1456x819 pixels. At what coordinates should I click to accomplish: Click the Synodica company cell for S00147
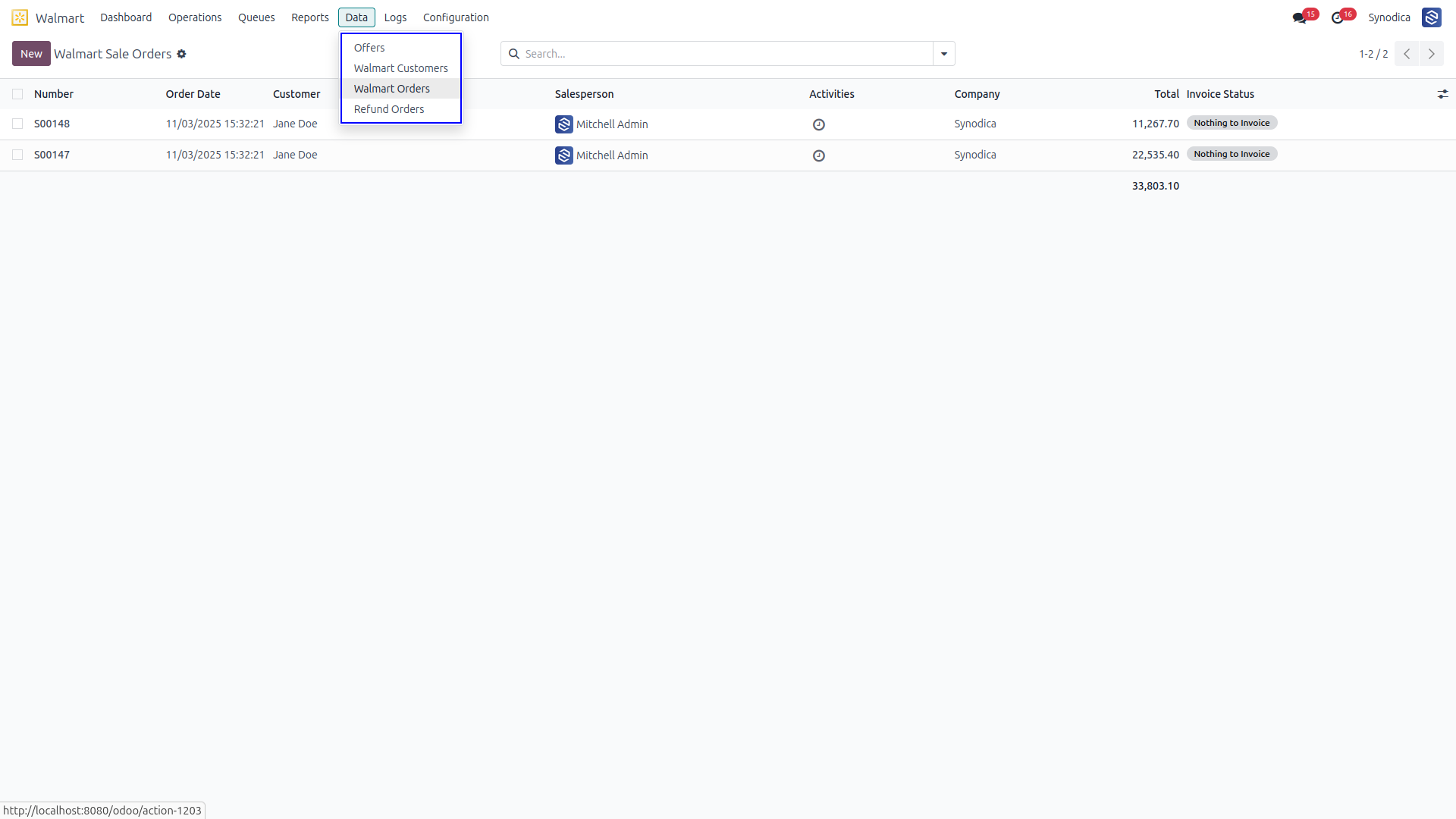975,155
